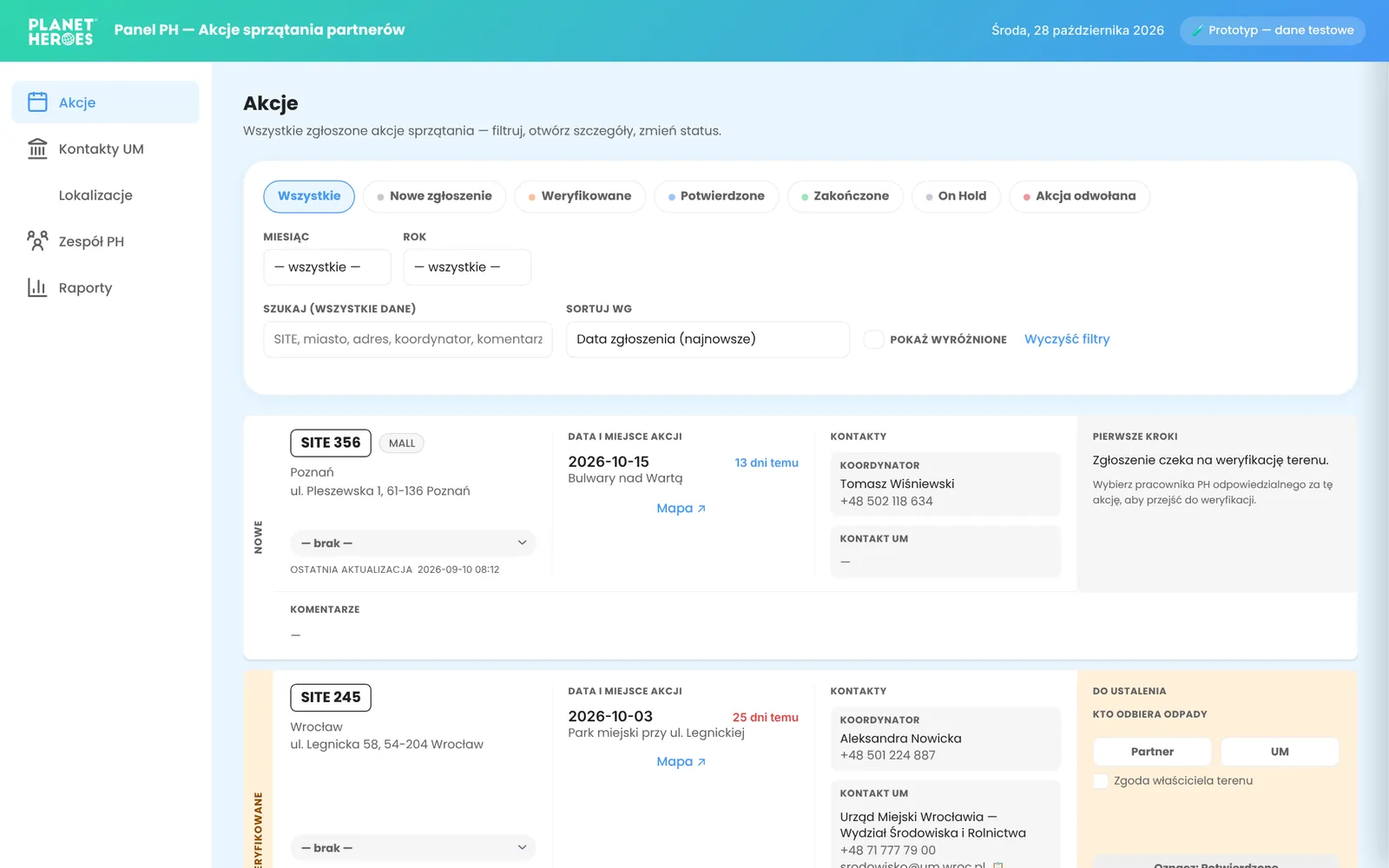Click the Ostatnia aktualizacja timestamp 2026-09-10 08:12
1389x868 pixels.
click(458, 570)
